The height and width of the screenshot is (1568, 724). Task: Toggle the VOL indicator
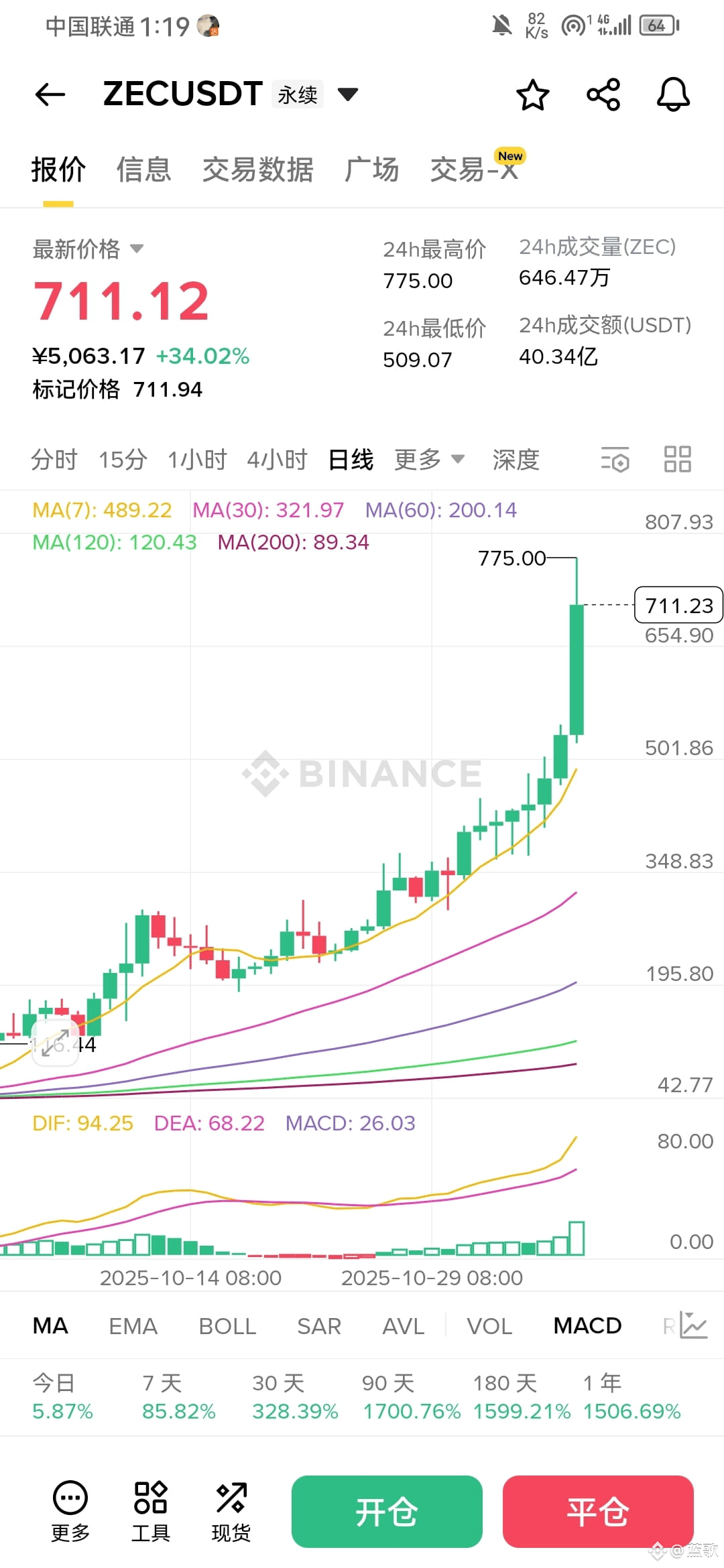(489, 1325)
